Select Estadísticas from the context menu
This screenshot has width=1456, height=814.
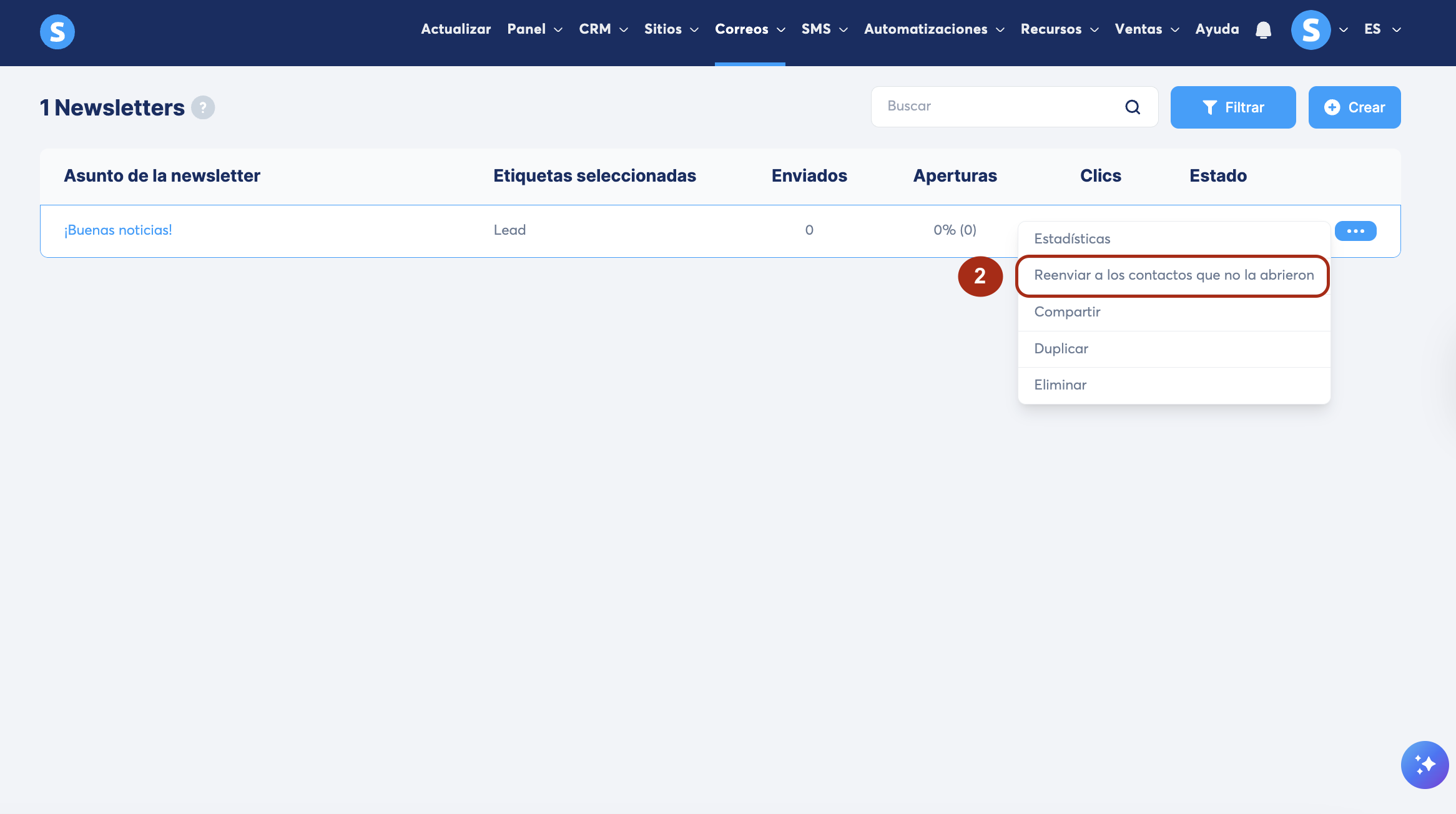pos(1072,239)
